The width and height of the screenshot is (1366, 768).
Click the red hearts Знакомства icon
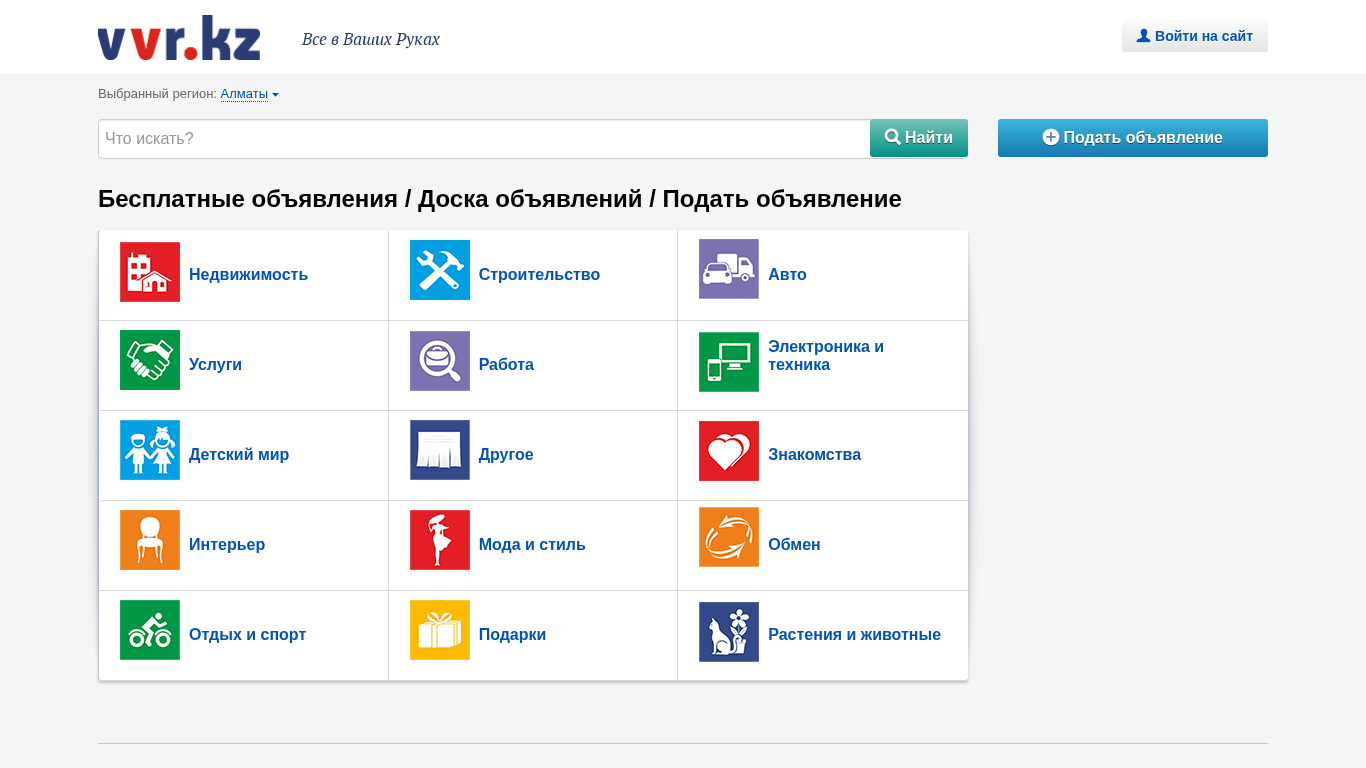click(728, 451)
